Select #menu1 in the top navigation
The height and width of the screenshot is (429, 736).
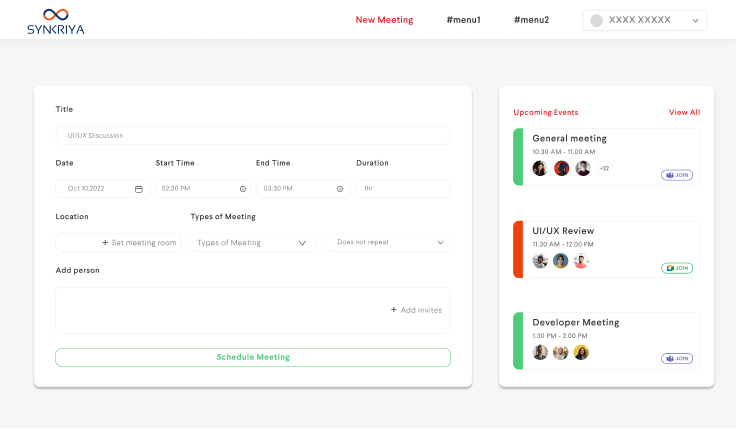463,20
